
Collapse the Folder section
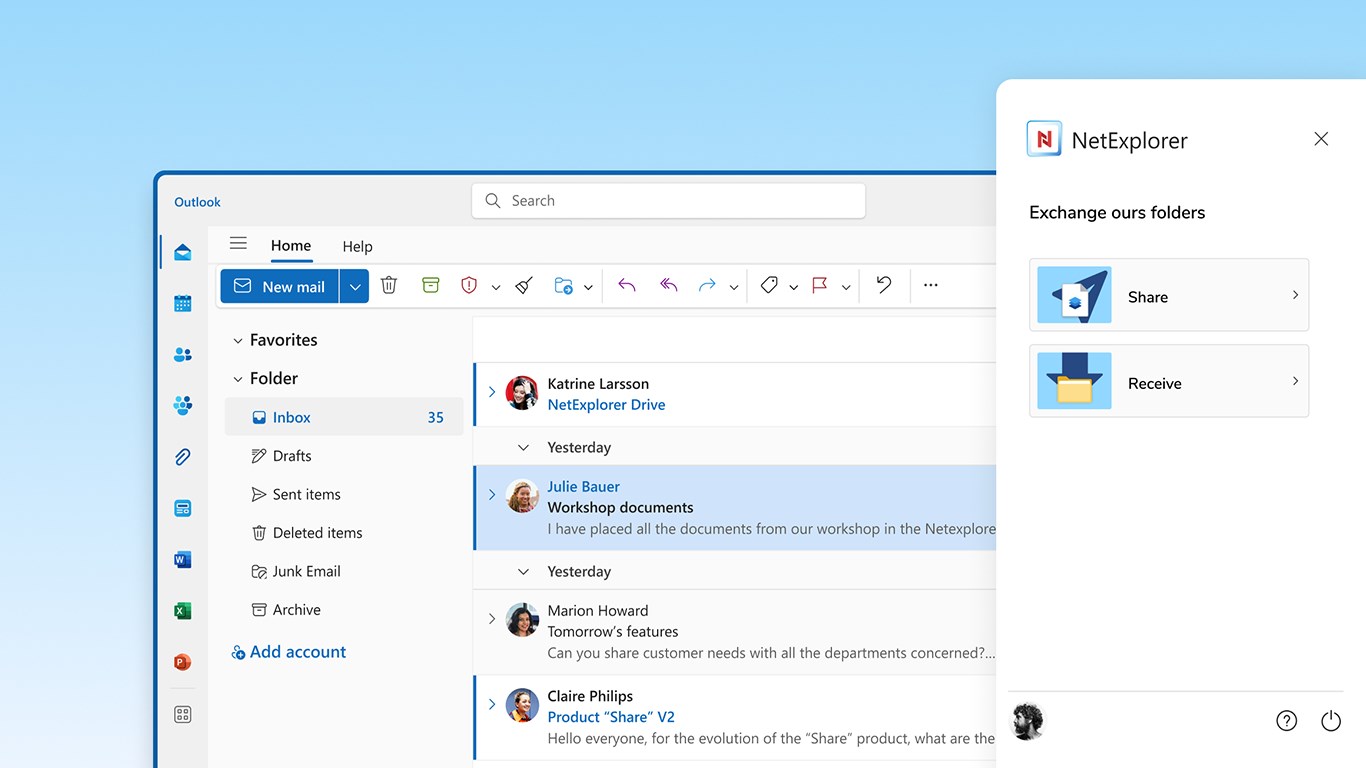238,379
